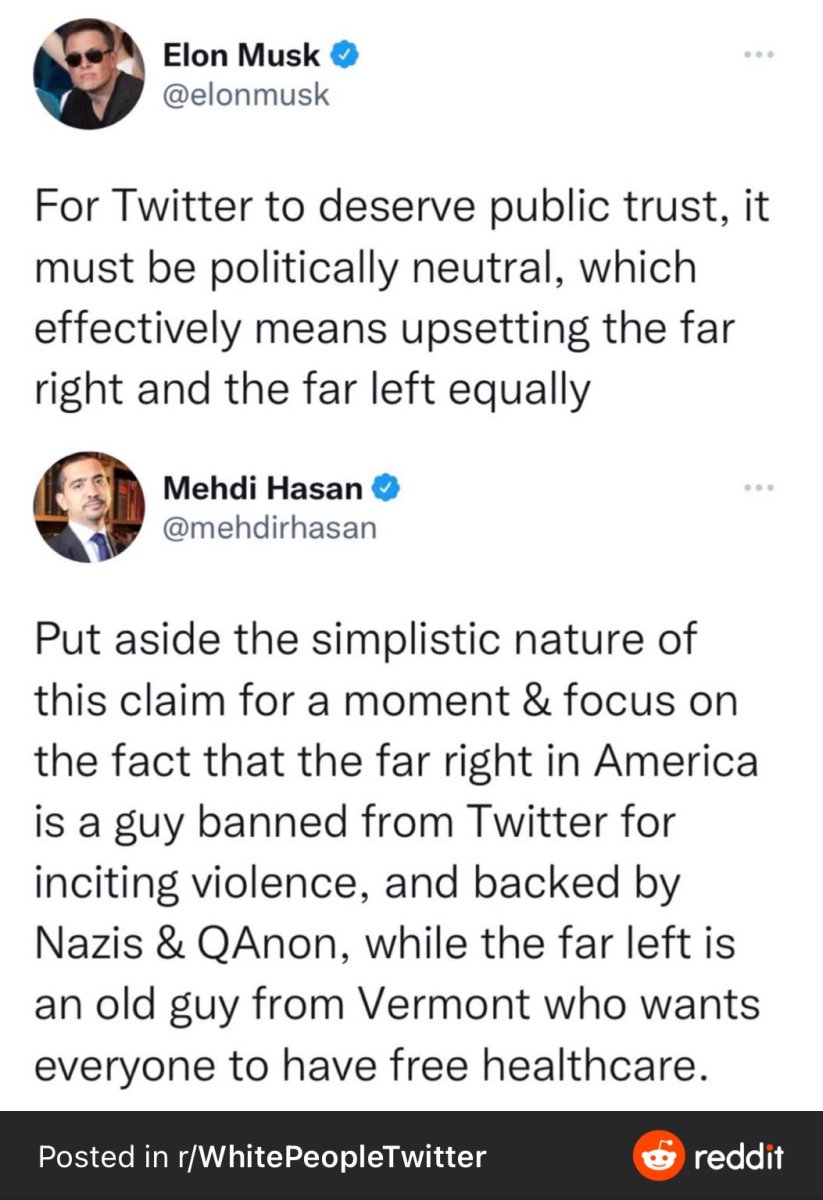Open Elon Musk's profile avatar
Viewport: 823px width, 1200px height.
88,73
